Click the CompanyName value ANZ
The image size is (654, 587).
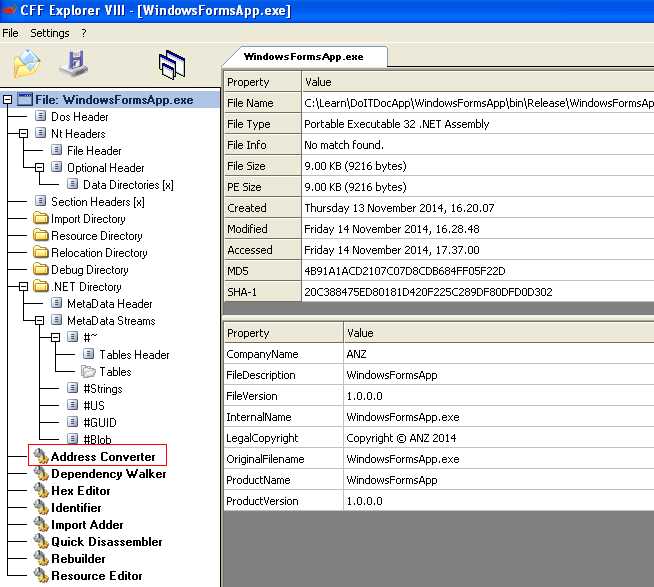(x=499, y=354)
